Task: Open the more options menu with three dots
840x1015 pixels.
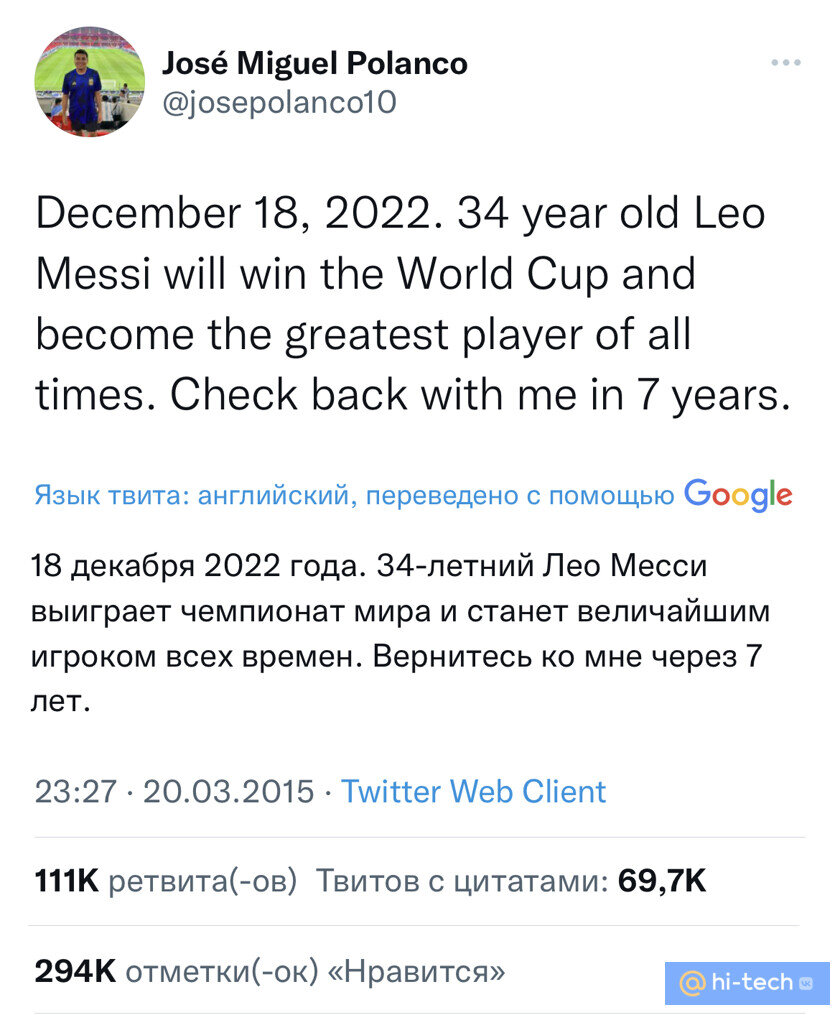Action: (786, 62)
